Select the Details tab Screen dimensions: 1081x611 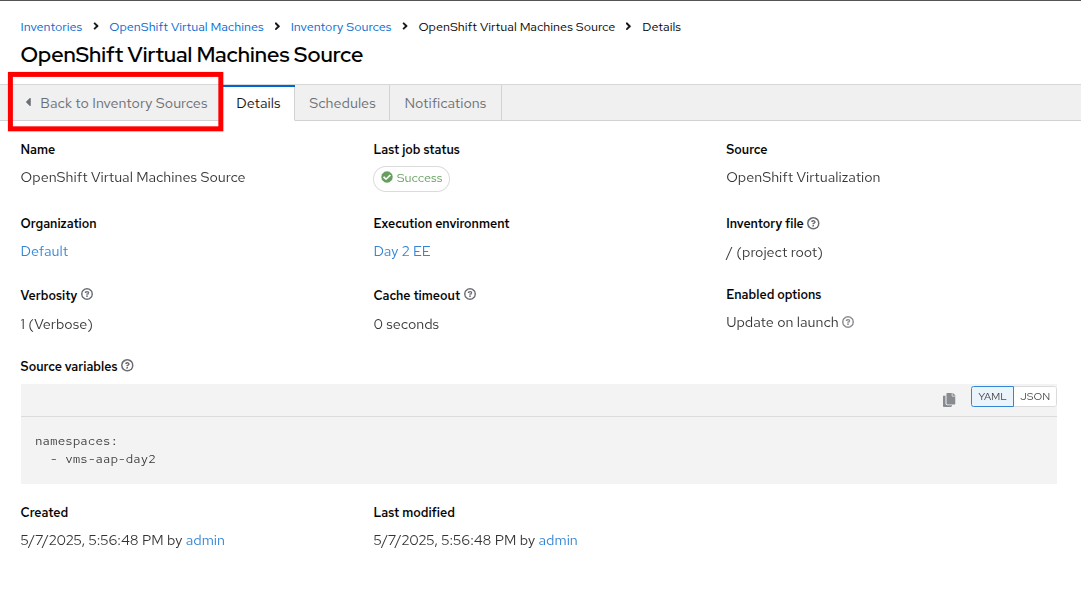point(258,103)
